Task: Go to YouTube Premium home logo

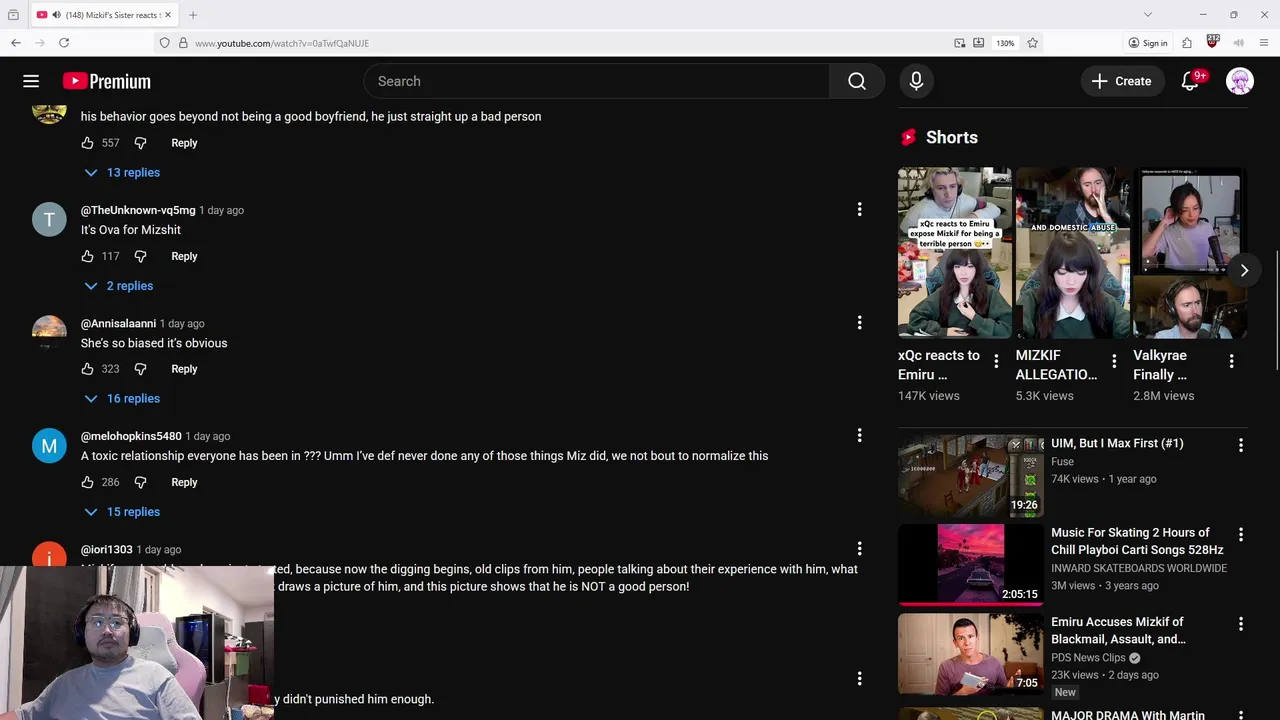Action: (106, 81)
